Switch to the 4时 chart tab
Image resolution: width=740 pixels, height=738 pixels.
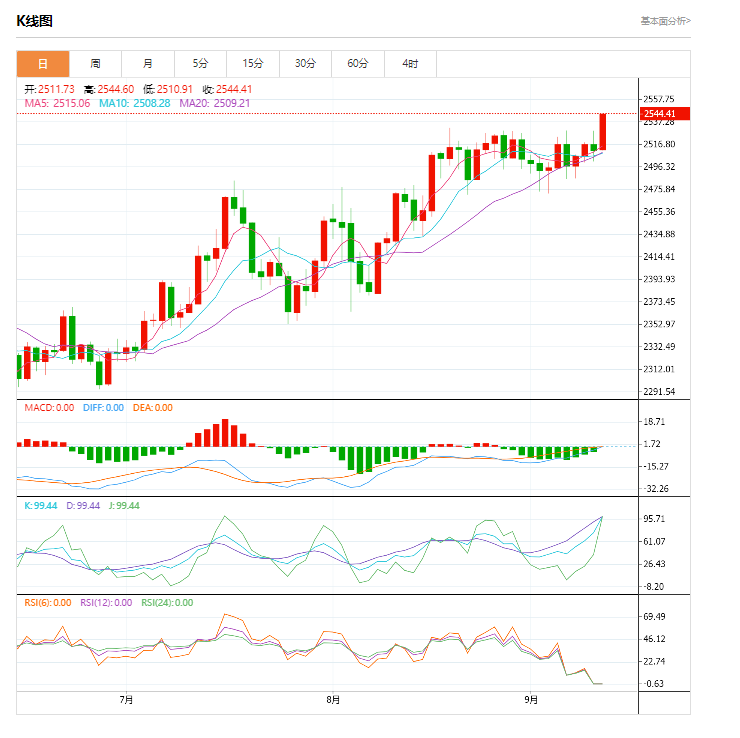[x=410, y=64]
